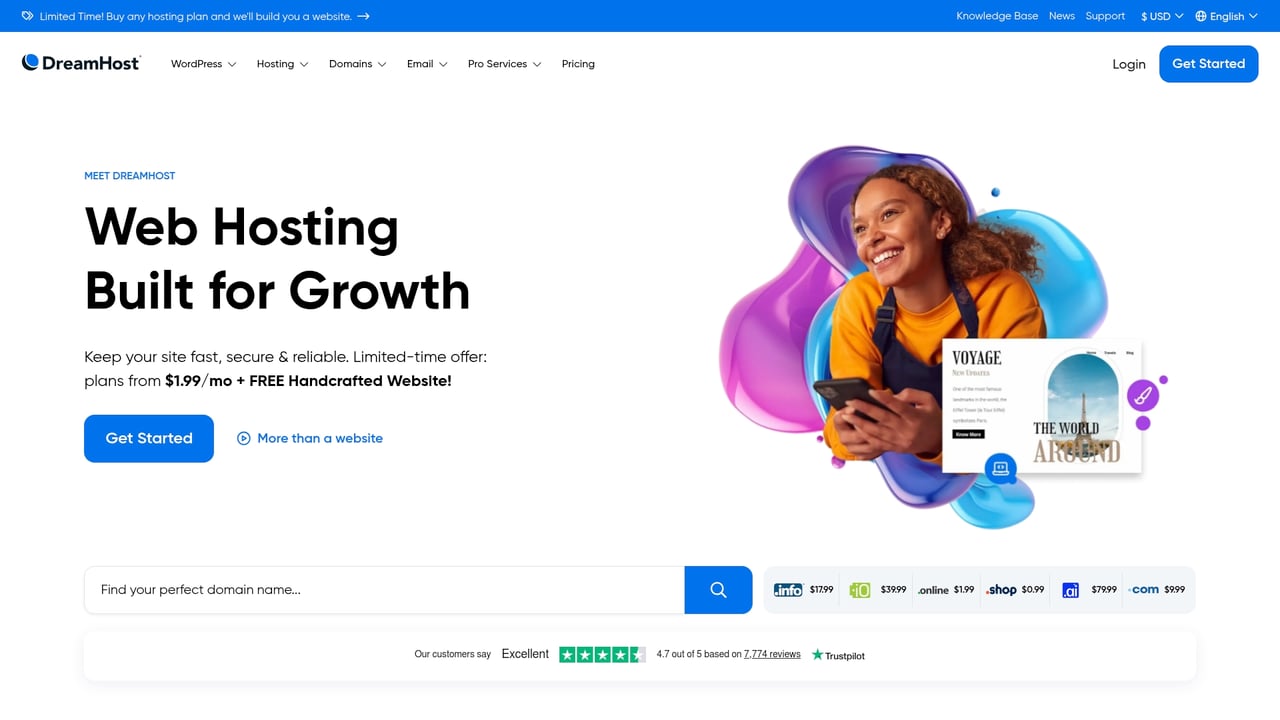Select the Pricing menu item
Screen dimensions: 1280x720
point(578,63)
